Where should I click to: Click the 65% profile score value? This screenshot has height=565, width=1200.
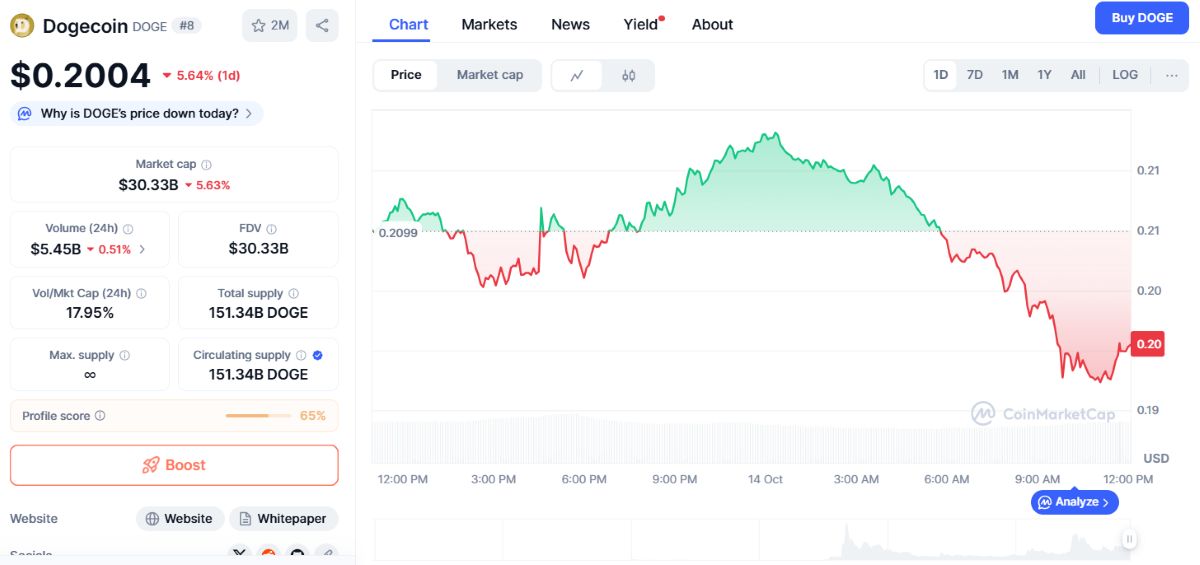pyautogui.click(x=313, y=416)
